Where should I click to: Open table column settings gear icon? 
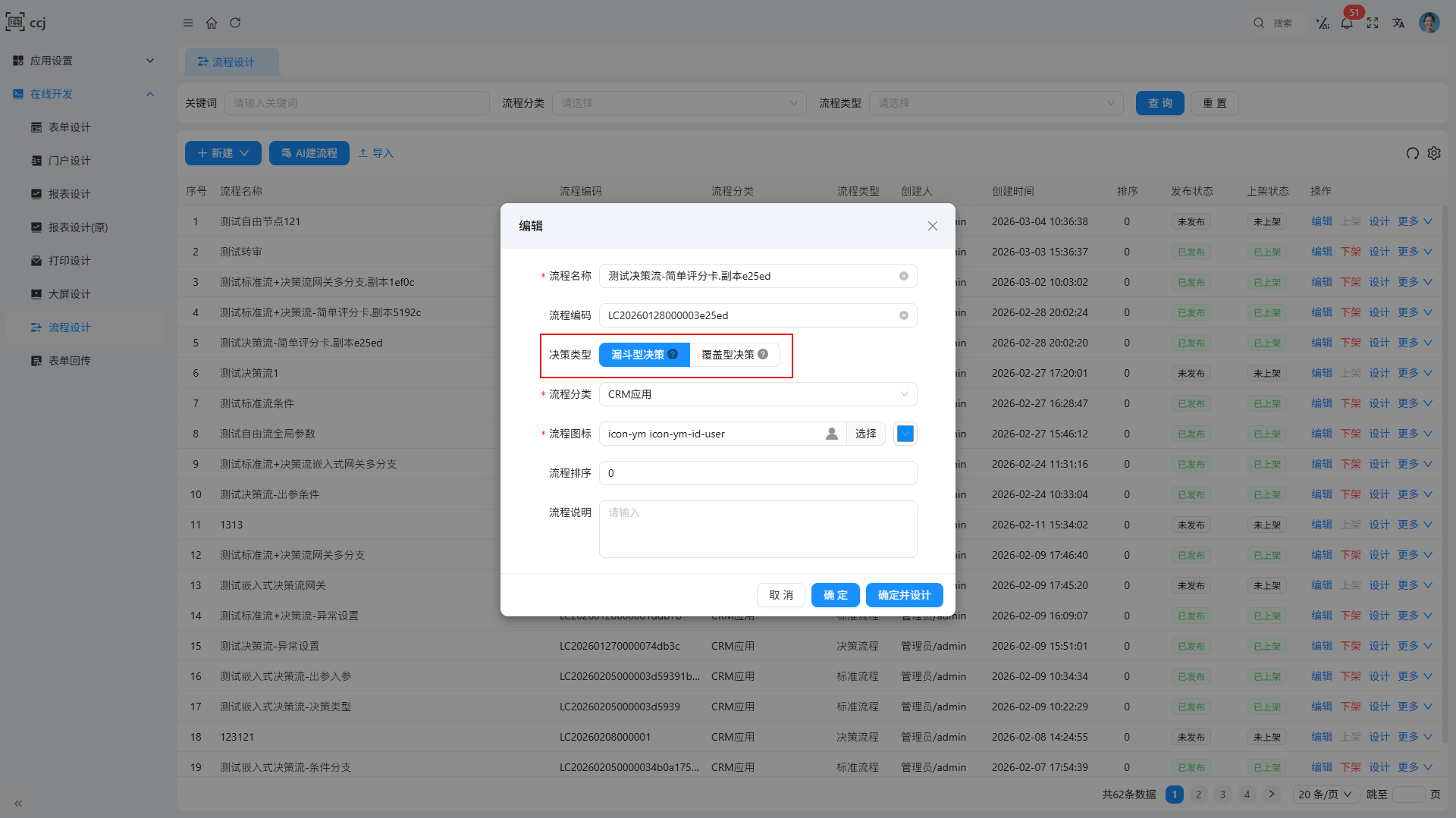[x=1434, y=153]
